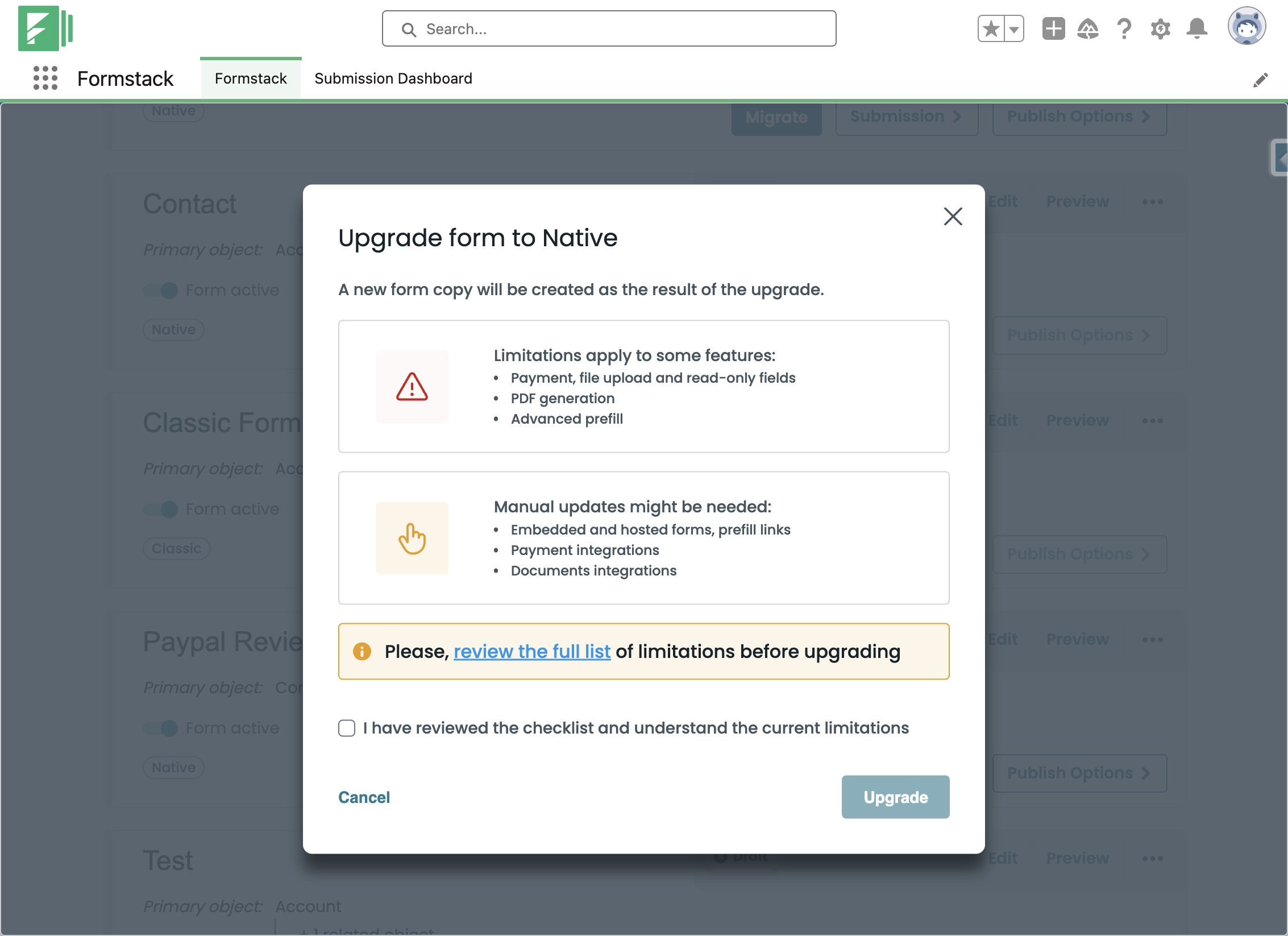Click the user avatar profile picture
The width and height of the screenshot is (1288, 936).
click(1246, 26)
